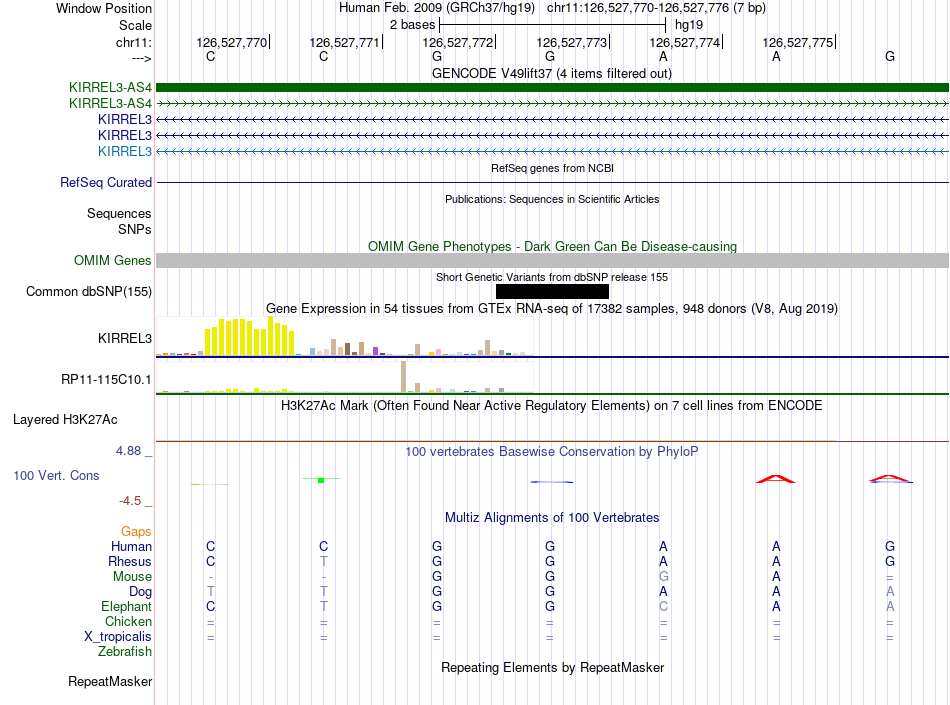
Task: Click the Human Feb. 2009 (GRCh37/hg19) header
Action: tap(437, 8)
